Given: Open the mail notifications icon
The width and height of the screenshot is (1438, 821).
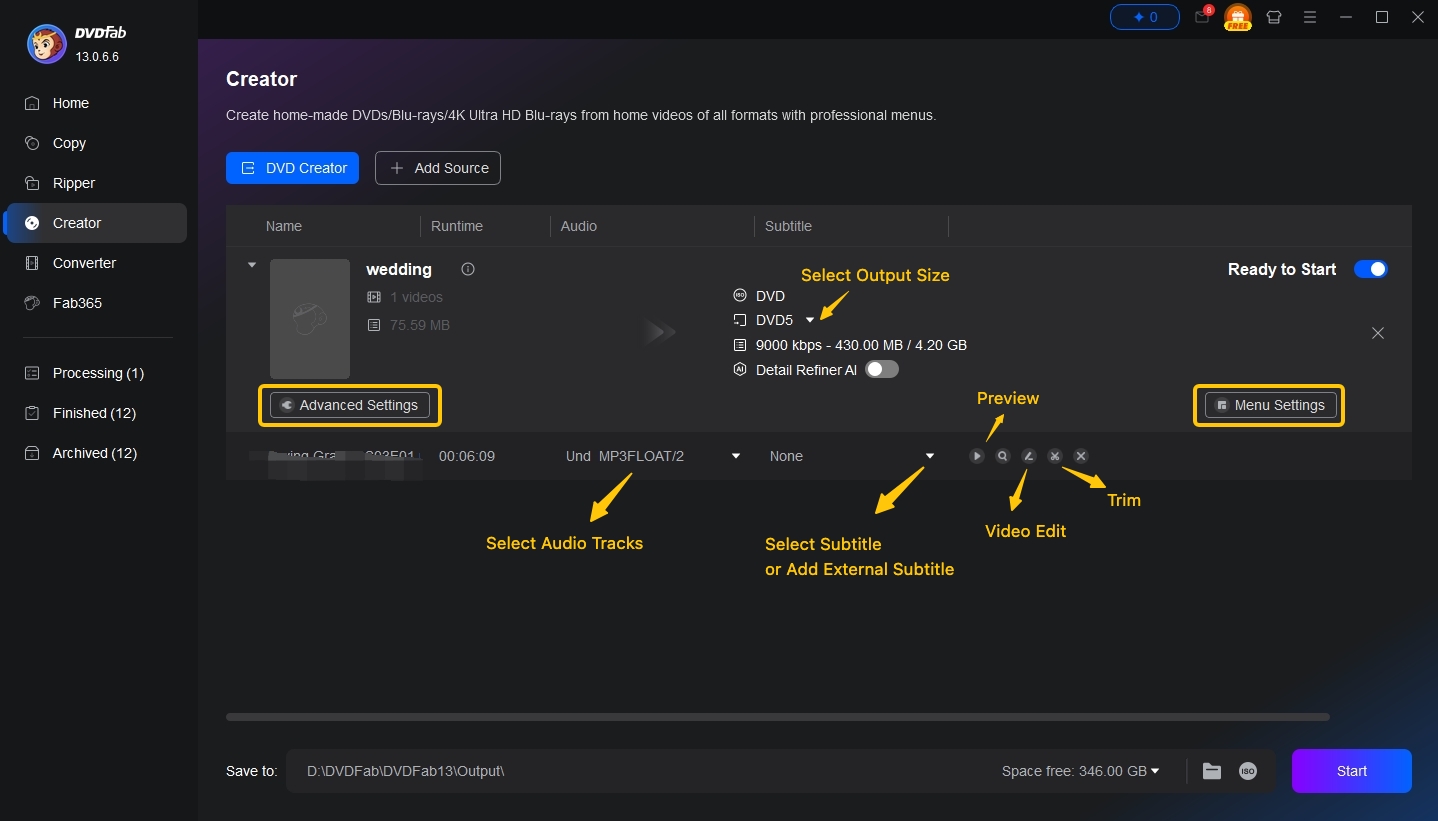Looking at the screenshot, I should click(x=1202, y=17).
